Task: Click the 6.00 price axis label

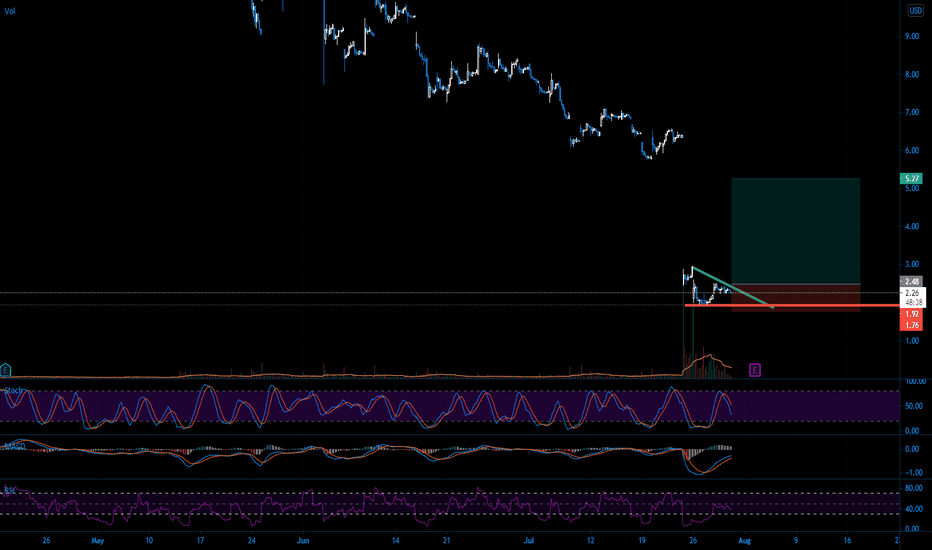Action: pyautogui.click(x=912, y=150)
